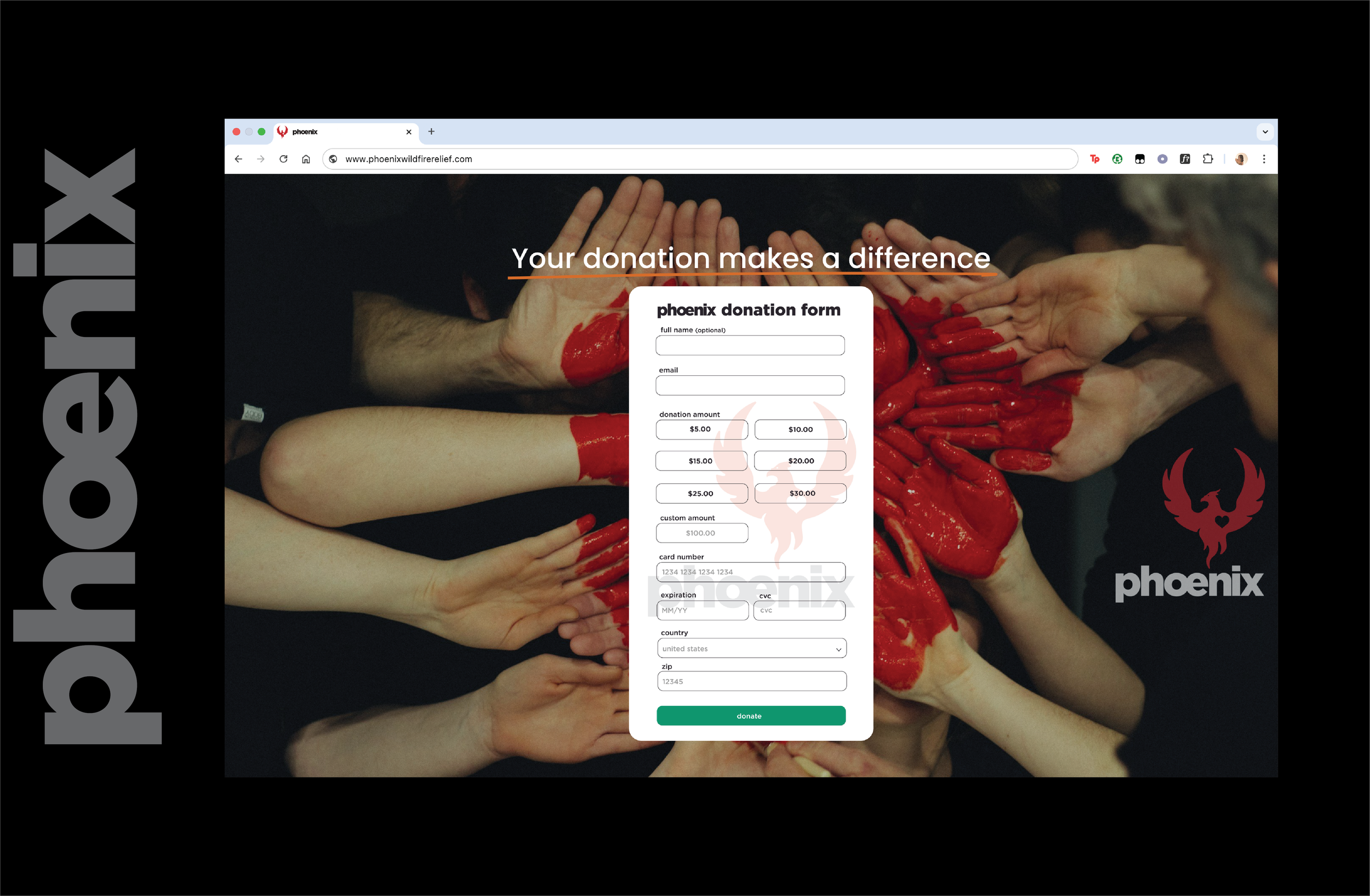Open the Fonts Ninja f? extension
1370x896 pixels.
pyautogui.click(x=1185, y=159)
